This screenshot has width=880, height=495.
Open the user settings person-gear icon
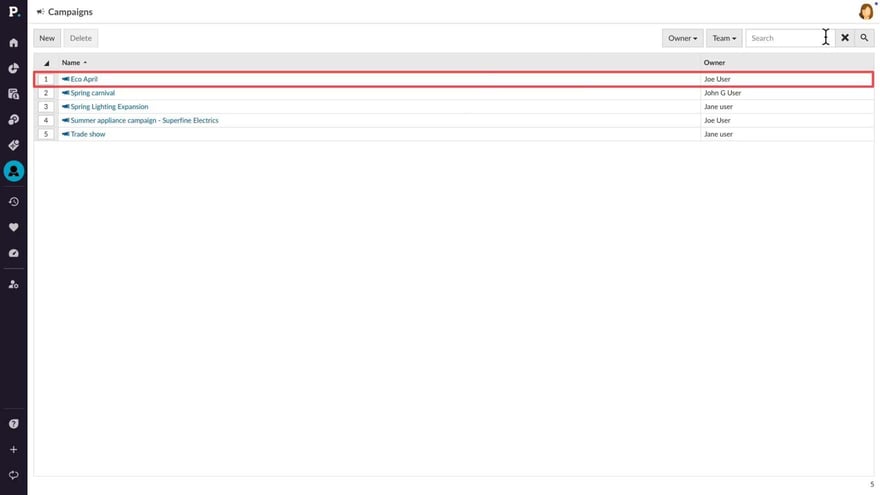pyautogui.click(x=13, y=285)
